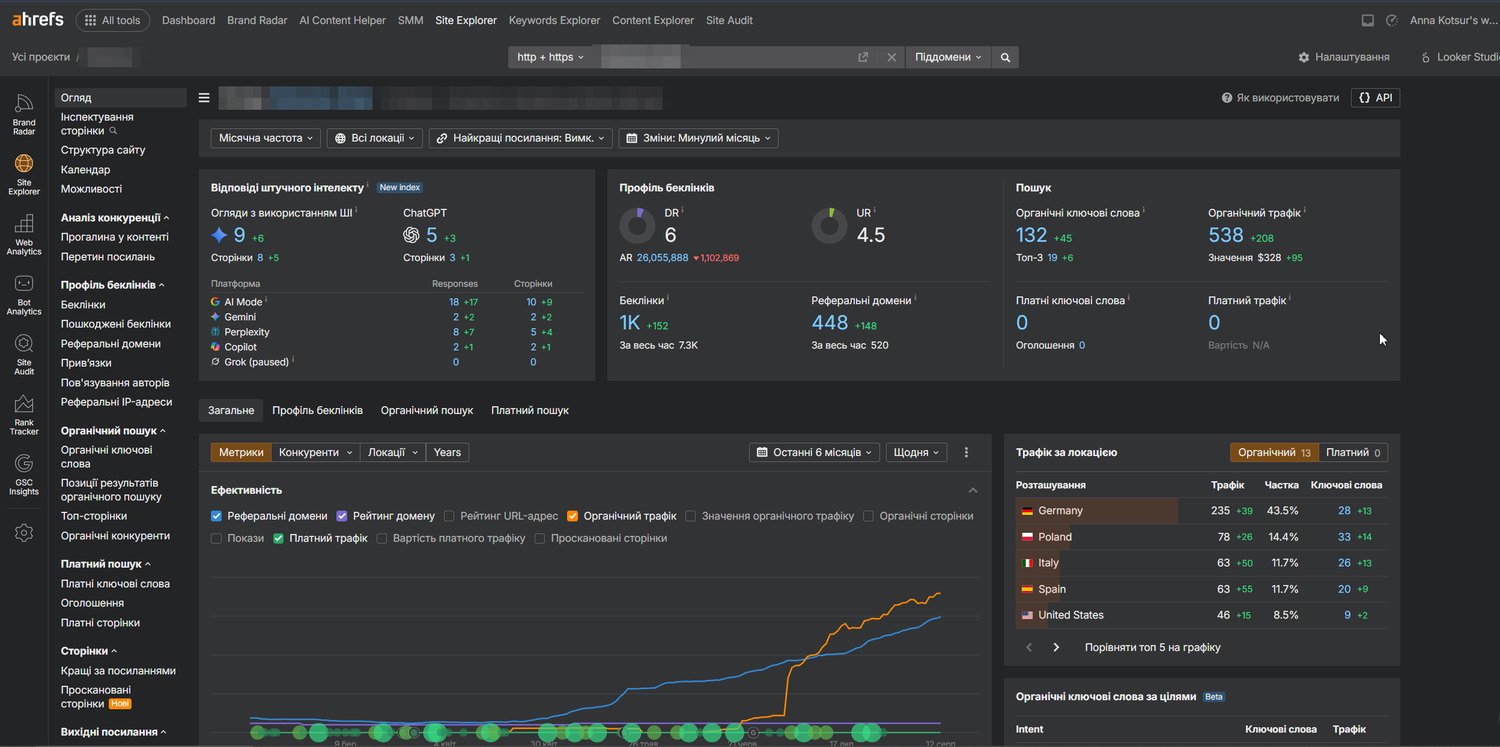Open the http + https protocol dropdown
This screenshot has width=1500, height=747.
[x=551, y=57]
